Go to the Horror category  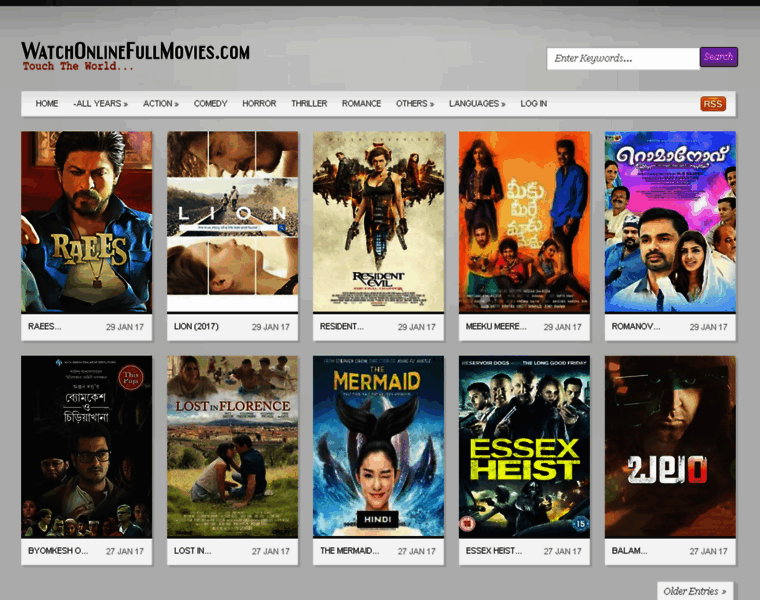259,104
